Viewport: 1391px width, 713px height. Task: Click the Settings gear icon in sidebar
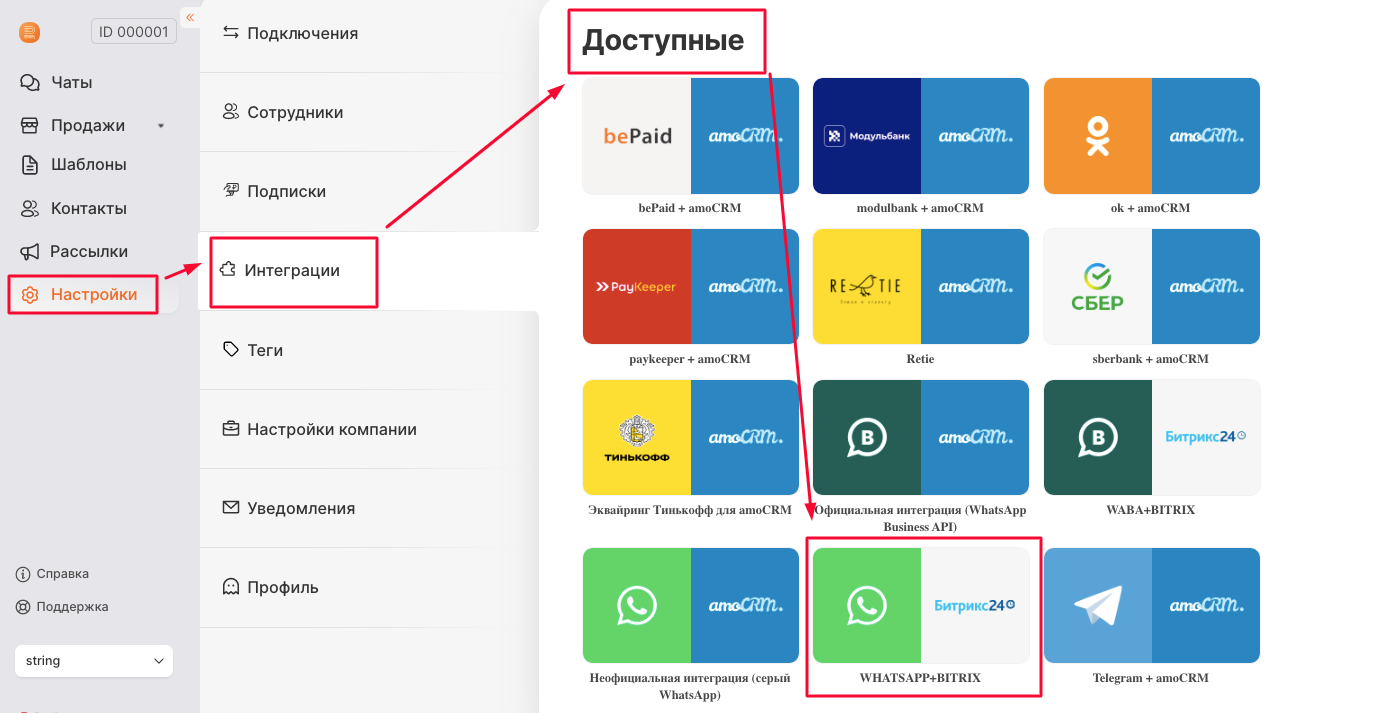click(x=30, y=295)
